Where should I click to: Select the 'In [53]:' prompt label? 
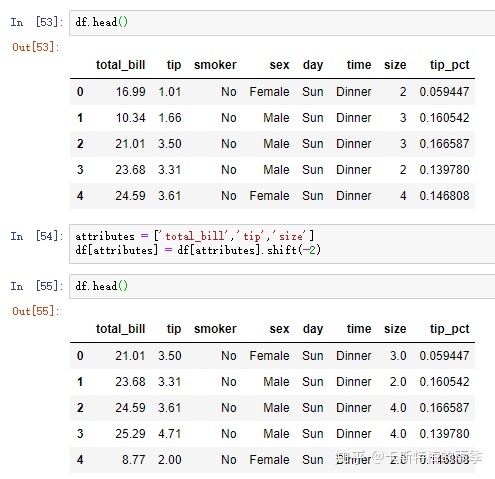point(37,22)
